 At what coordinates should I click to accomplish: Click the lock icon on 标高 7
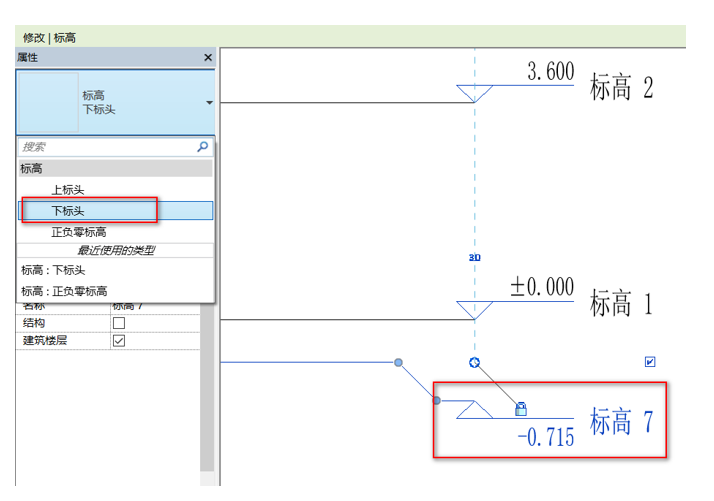click(521, 409)
